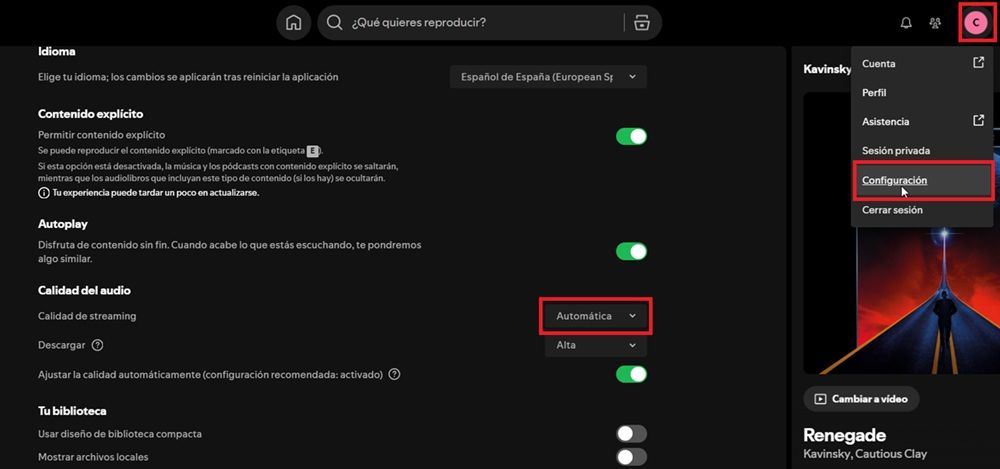Click the Descargar help question icon
The width and height of the screenshot is (1000, 469).
click(97, 345)
